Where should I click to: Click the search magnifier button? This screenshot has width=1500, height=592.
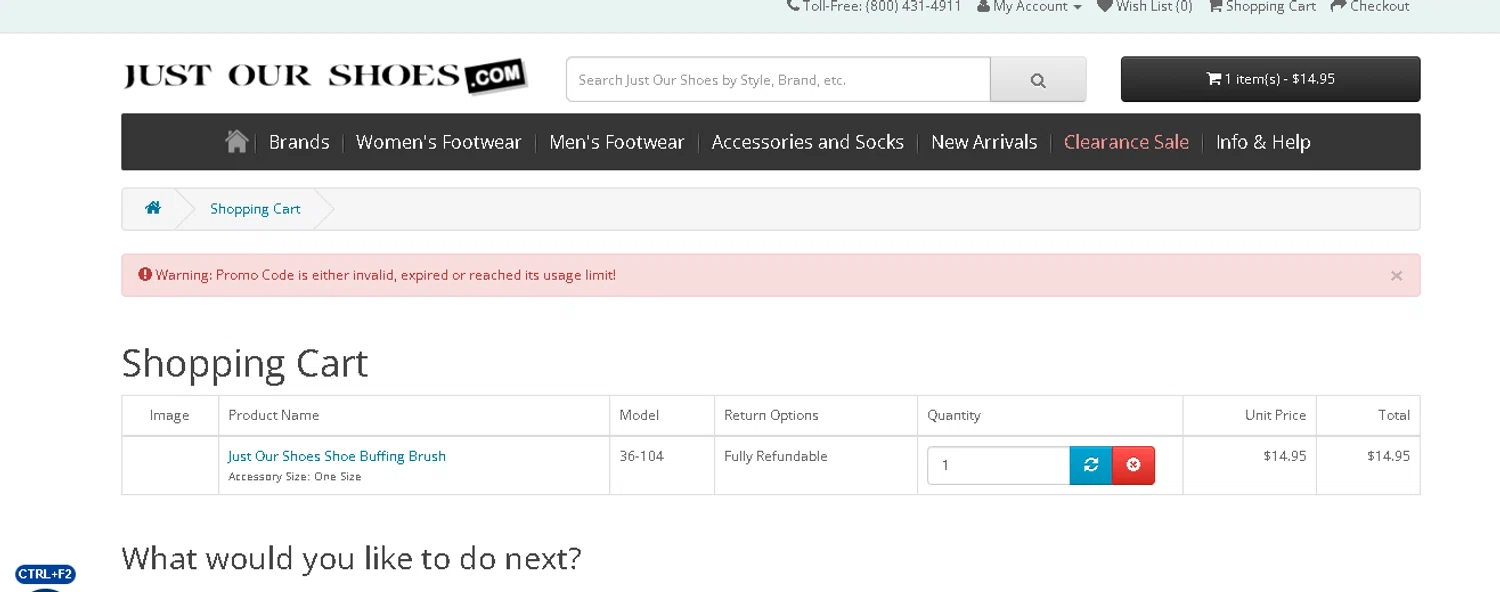pyautogui.click(x=1038, y=79)
